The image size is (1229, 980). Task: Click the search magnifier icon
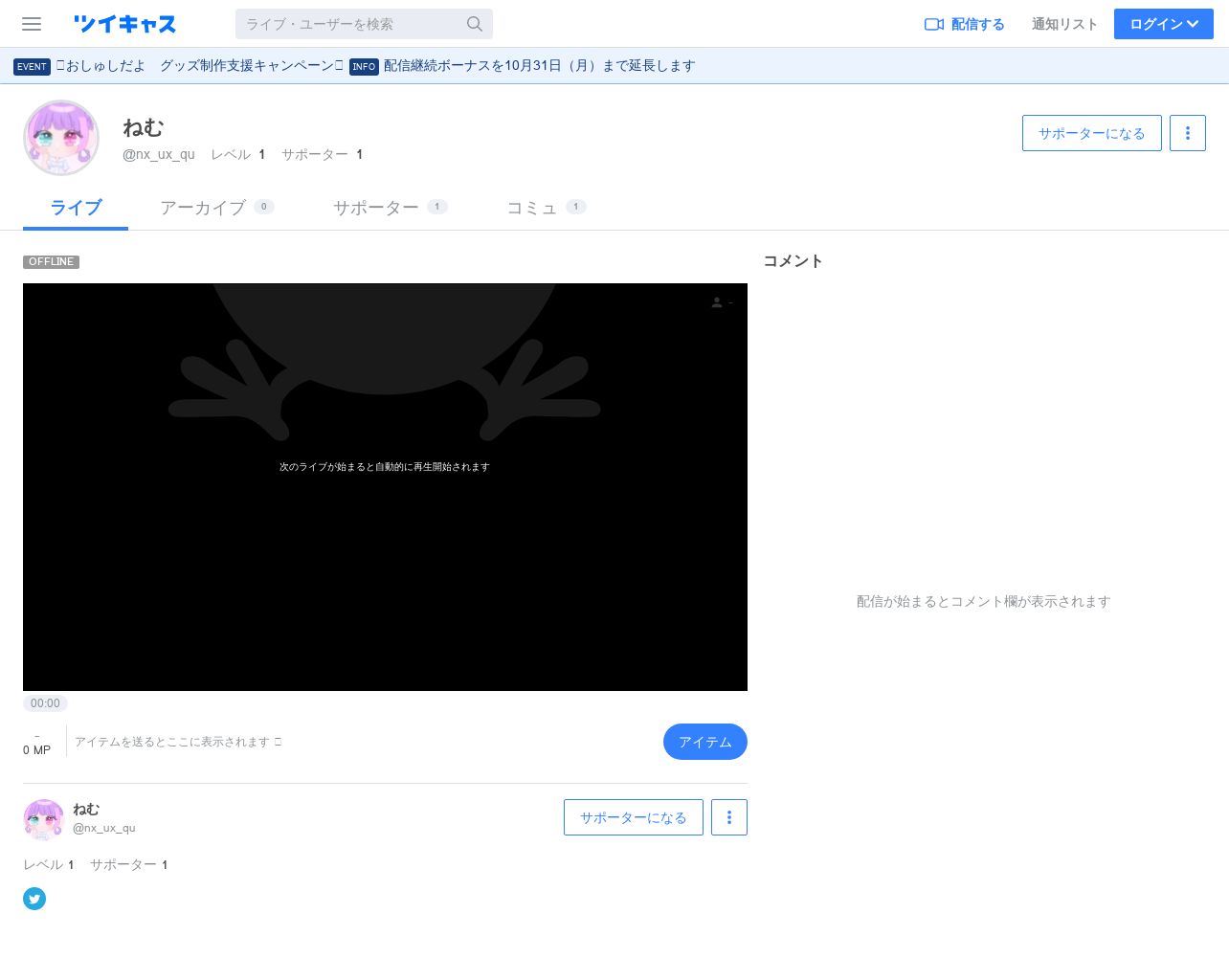(x=475, y=24)
